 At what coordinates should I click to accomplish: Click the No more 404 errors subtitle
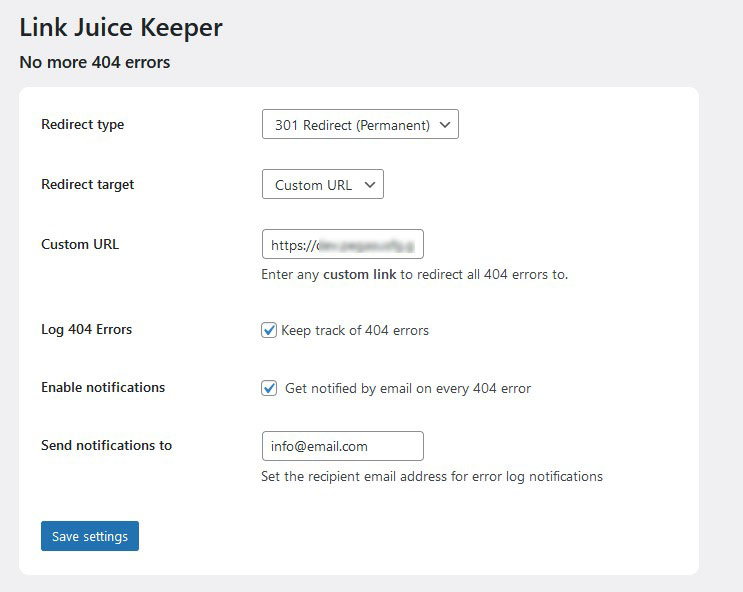95,62
